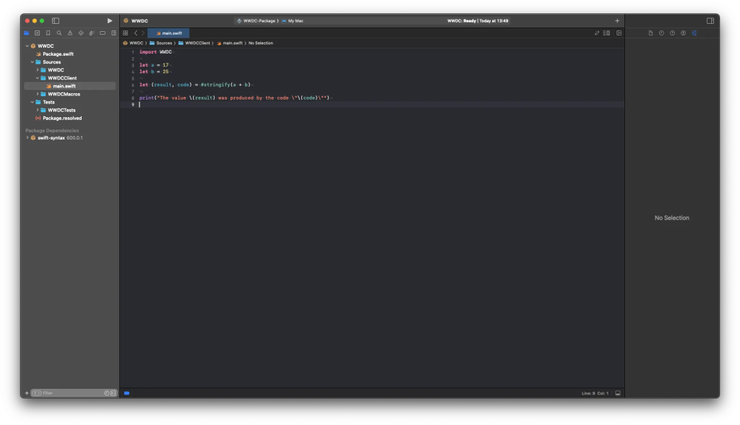This screenshot has width=740, height=425.
Task: Show the File inspector icon
Action: coord(650,33)
